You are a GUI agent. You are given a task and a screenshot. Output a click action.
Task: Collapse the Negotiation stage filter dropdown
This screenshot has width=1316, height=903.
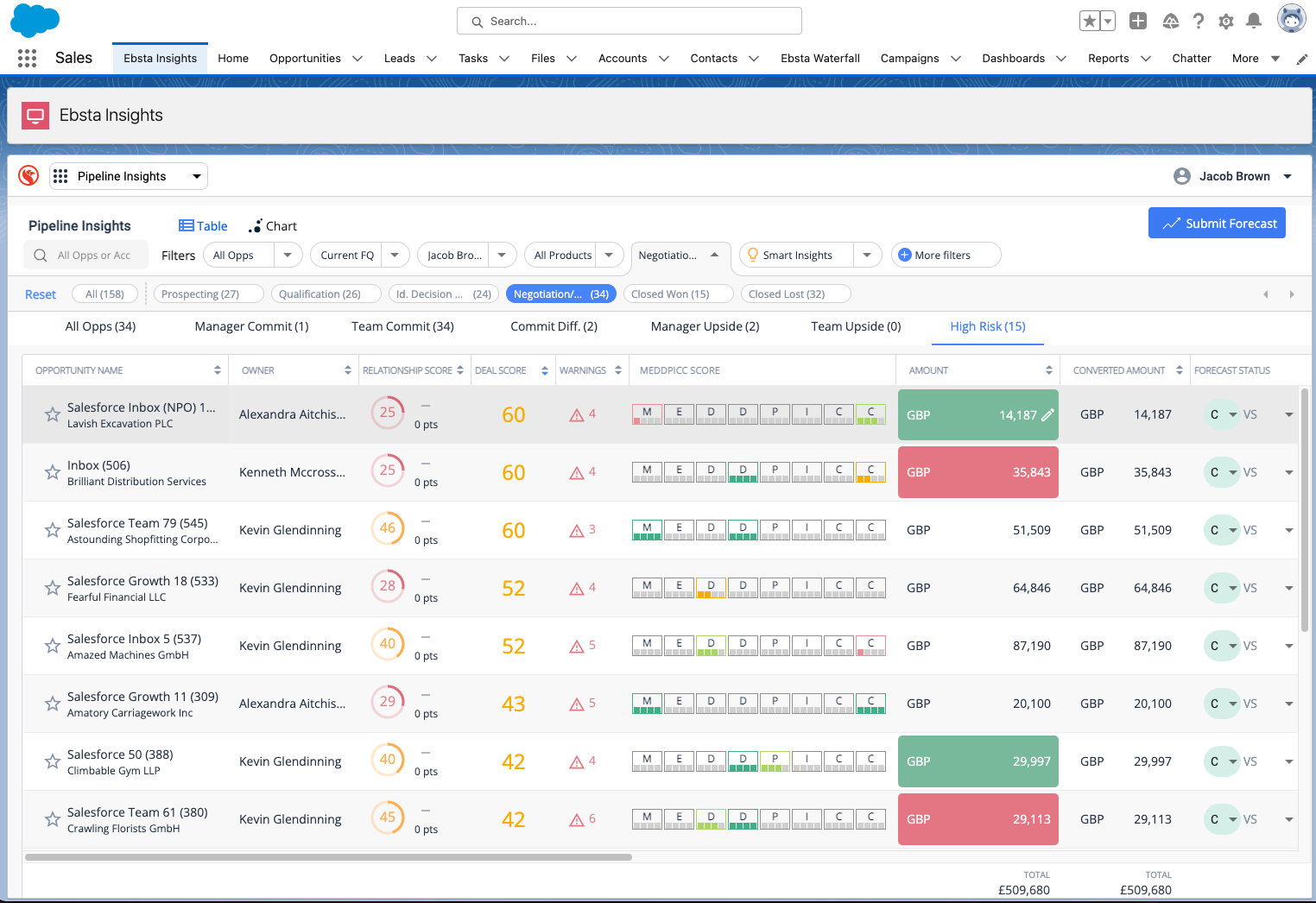pyautogui.click(x=714, y=255)
